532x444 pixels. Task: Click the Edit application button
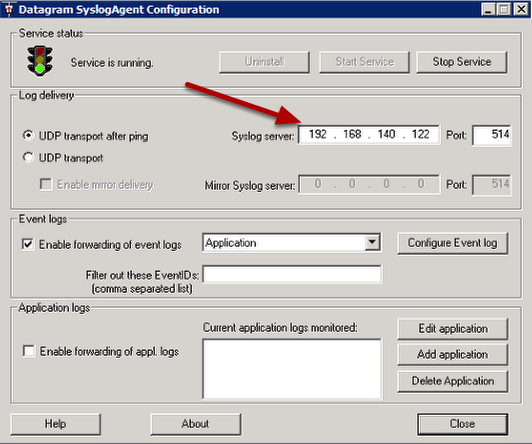tap(453, 328)
